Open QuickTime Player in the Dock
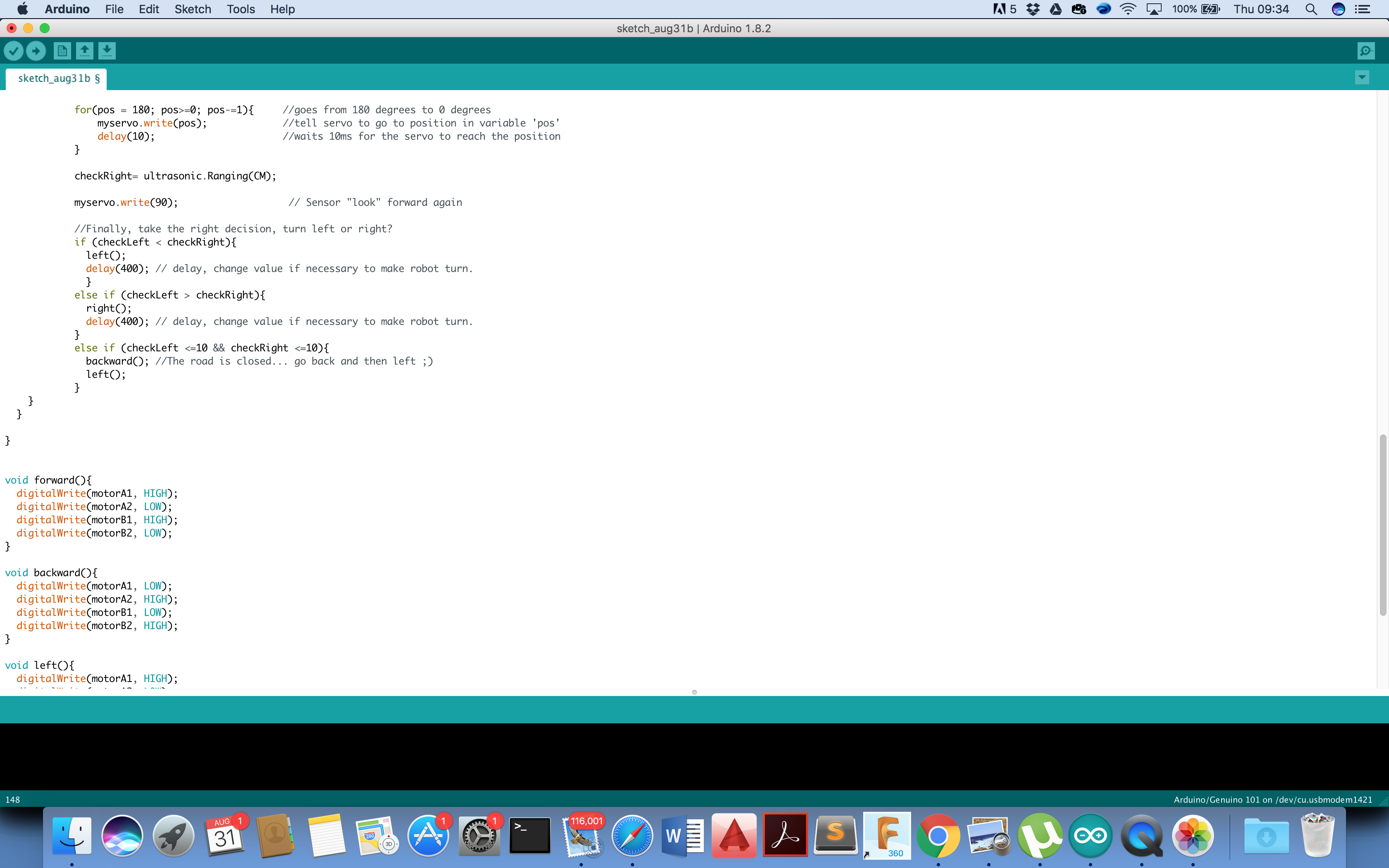This screenshot has width=1389, height=868. [x=1142, y=835]
